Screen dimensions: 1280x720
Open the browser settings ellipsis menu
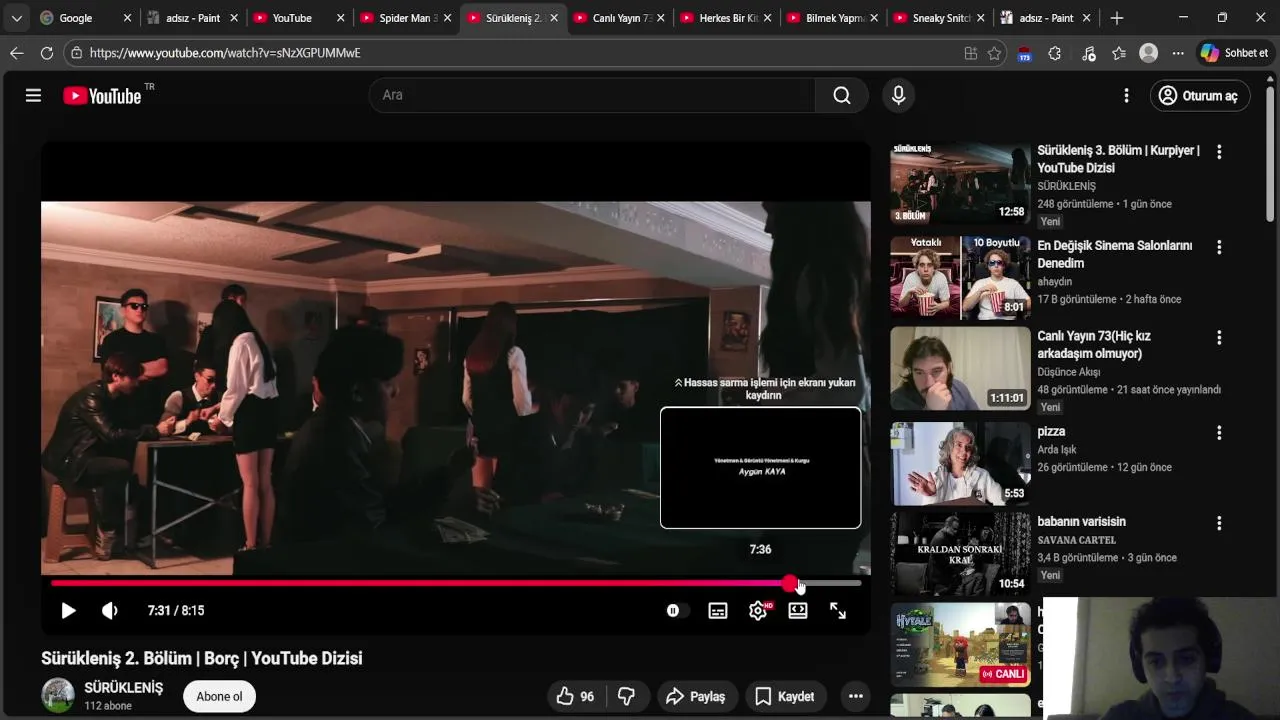tap(1178, 53)
